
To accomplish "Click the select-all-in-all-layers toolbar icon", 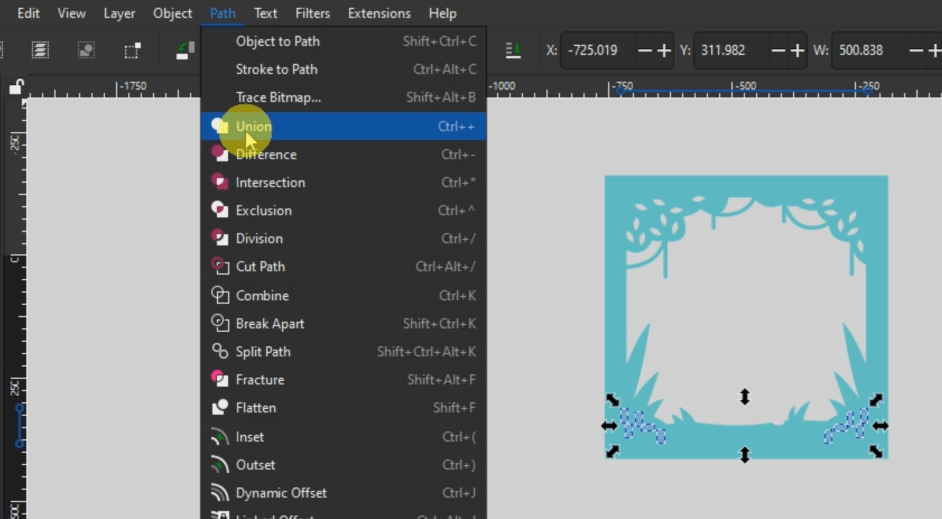I will coord(41,50).
